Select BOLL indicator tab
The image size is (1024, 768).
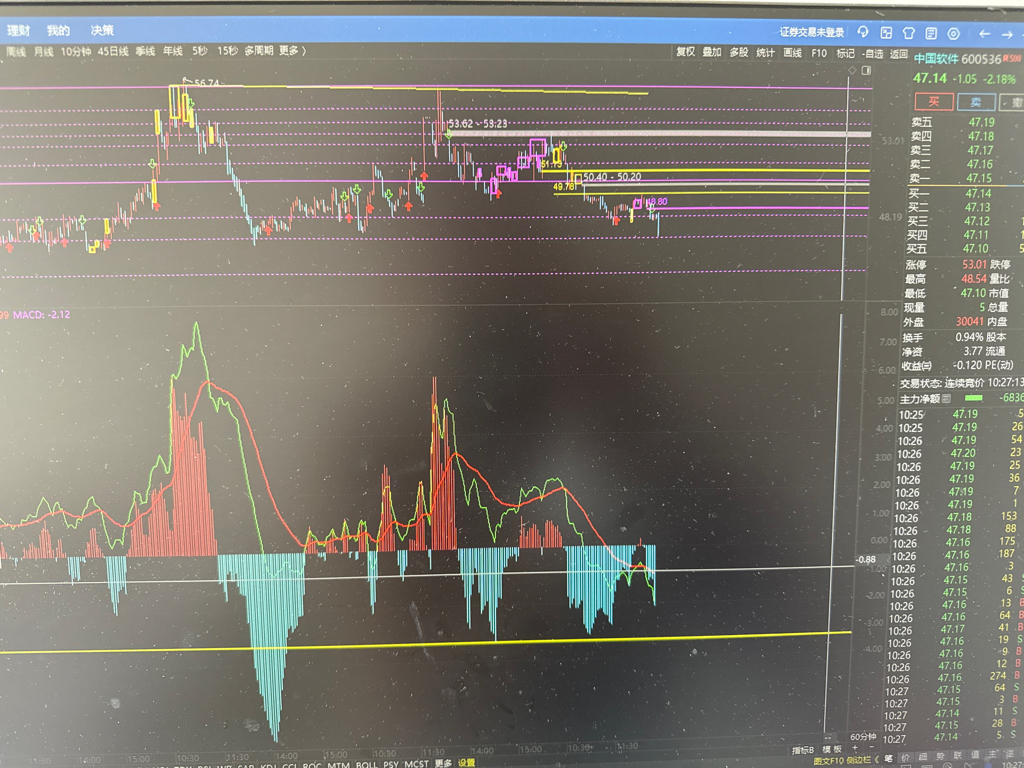tap(366, 764)
